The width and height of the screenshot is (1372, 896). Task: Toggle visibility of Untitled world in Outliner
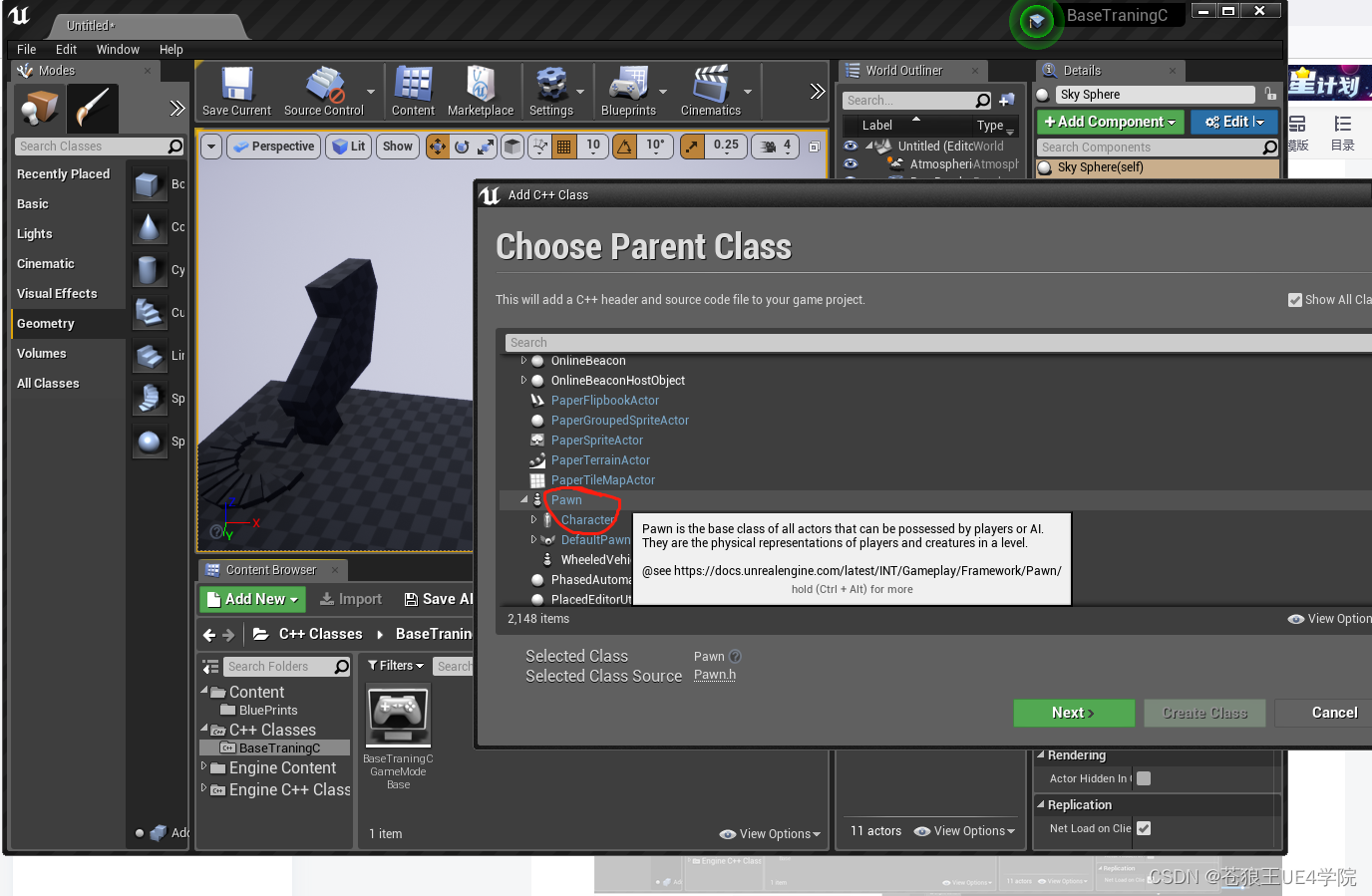click(x=851, y=146)
